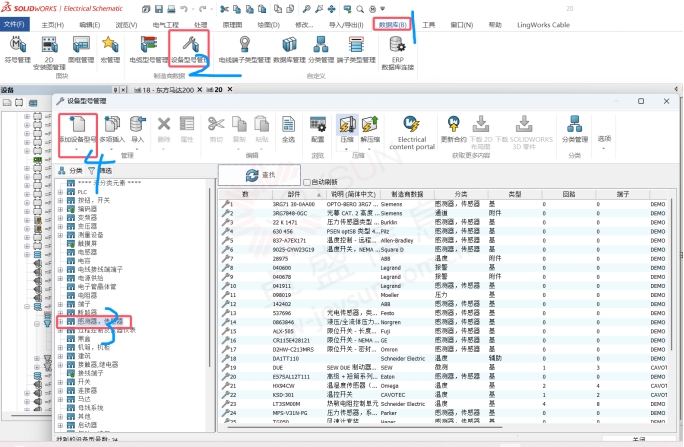Expand 测量设备 category node
Image resolution: width=684 pixels, height=447 pixels.
tap(61, 235)
